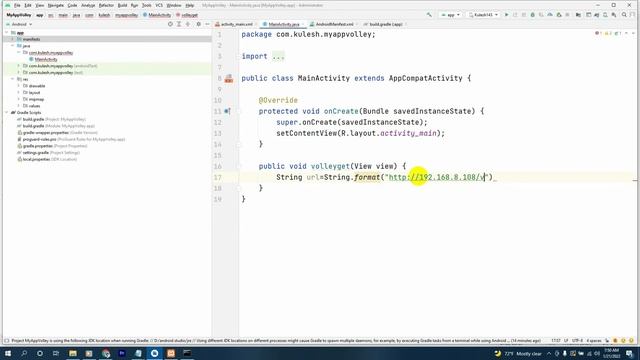The height and width of the screenshot is (360, 640).
Task: Open the app run configuration dropdown
Action: pyautogui.click(x=450, y=15)
